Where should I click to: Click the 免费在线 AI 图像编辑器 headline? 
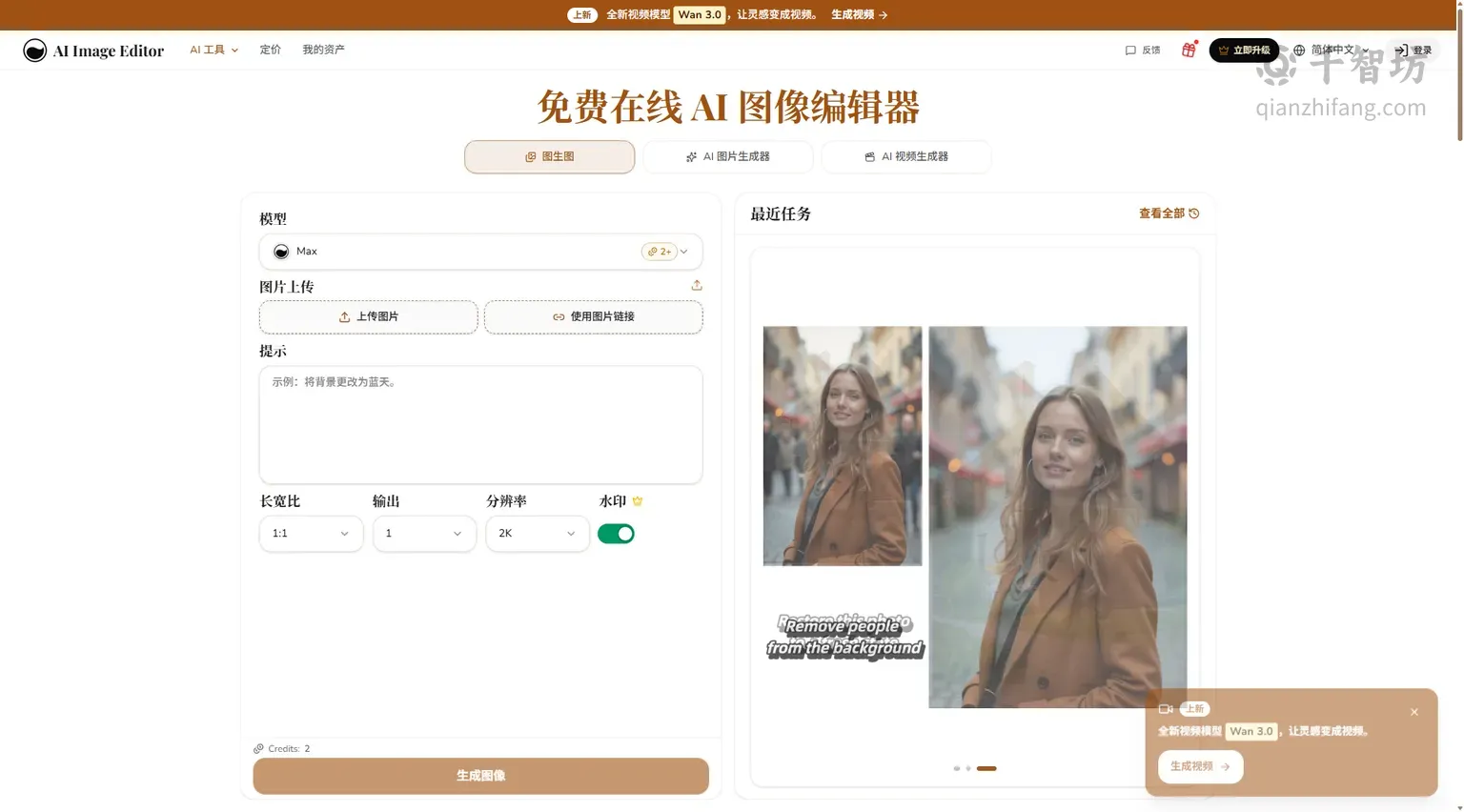point(728,107)
